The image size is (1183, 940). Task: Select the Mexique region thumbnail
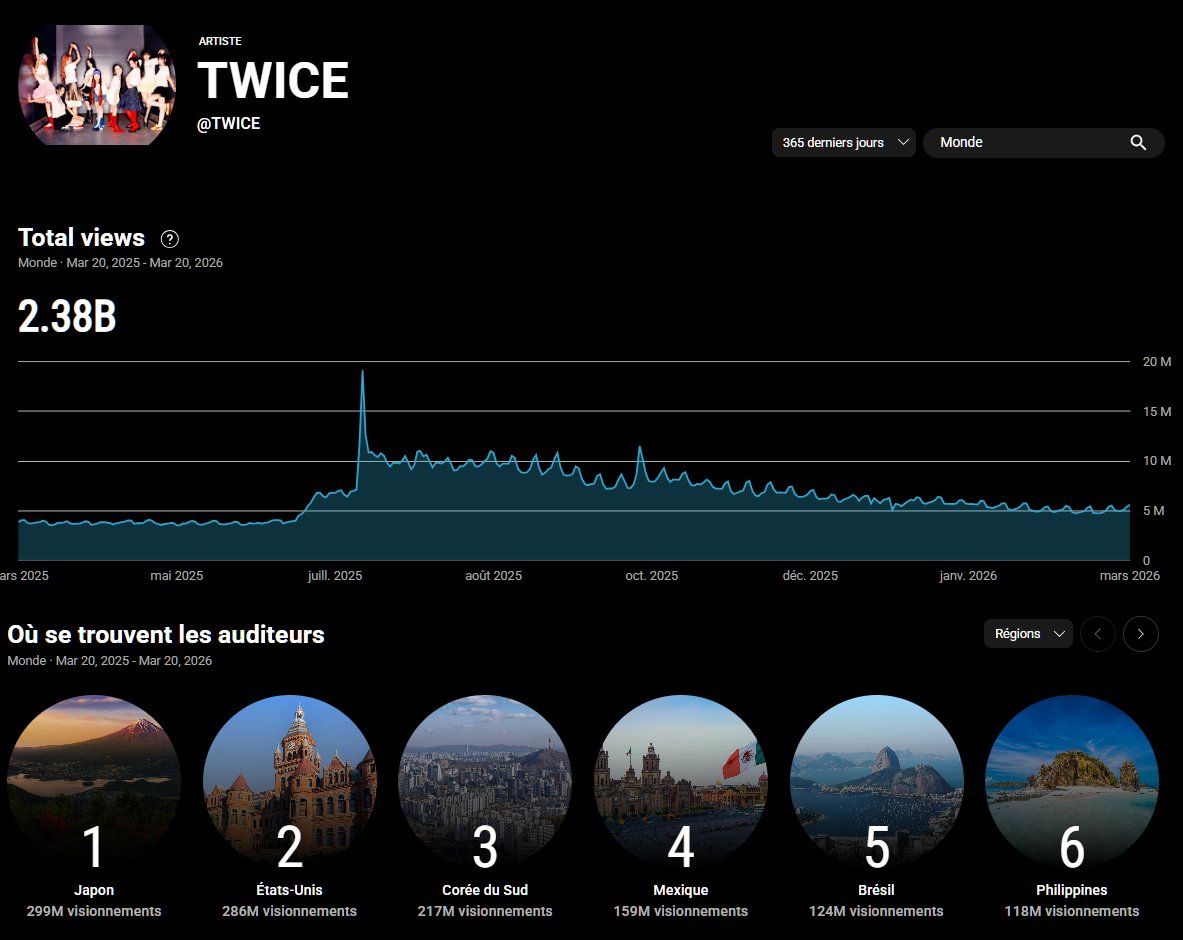pyautogui.click(x=681, y=782)
